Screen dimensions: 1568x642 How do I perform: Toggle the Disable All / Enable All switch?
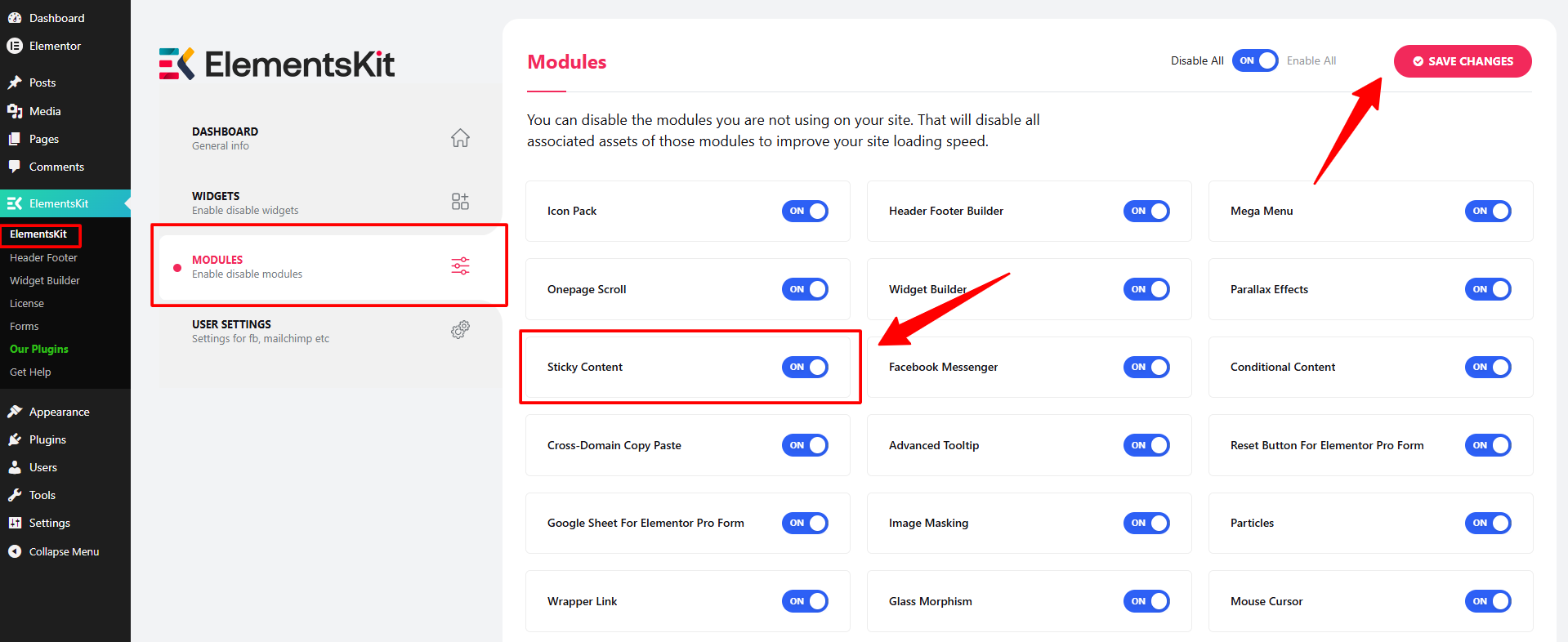coord(1254,61)
